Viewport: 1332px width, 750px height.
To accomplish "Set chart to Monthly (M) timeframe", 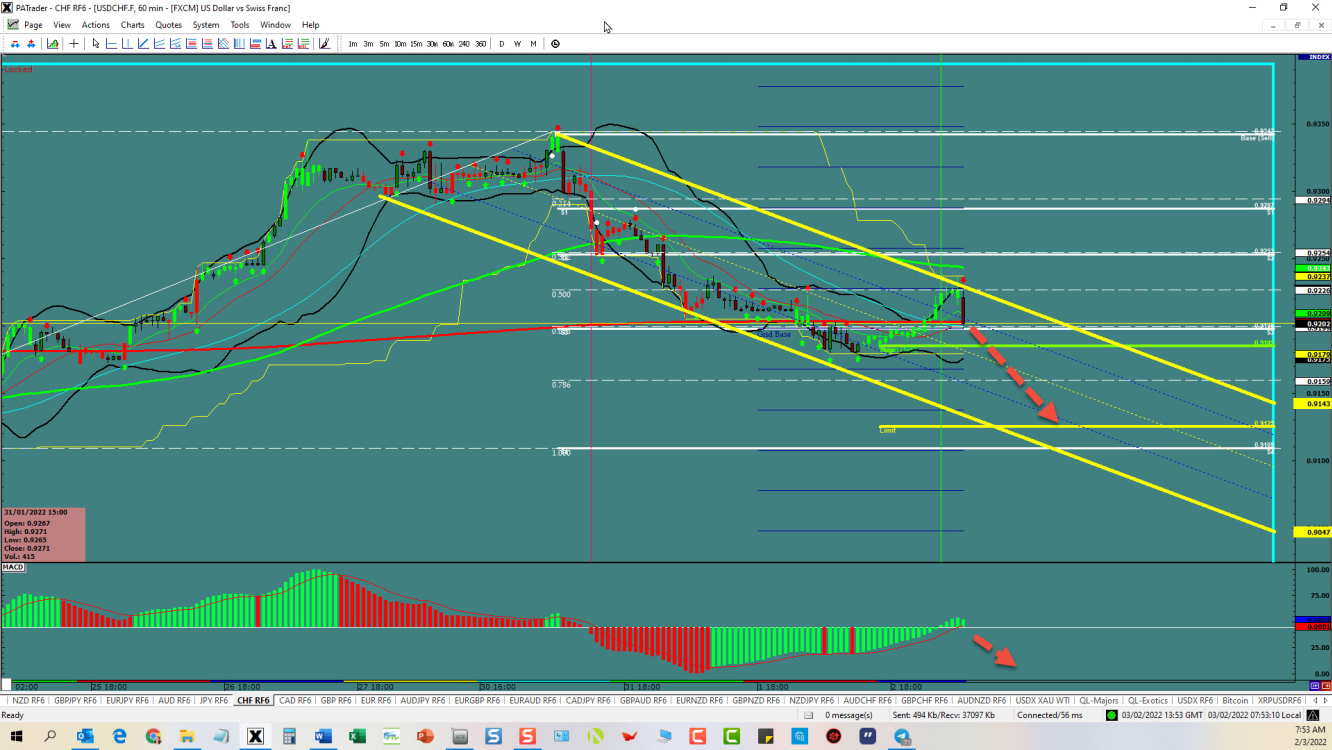I will [533, 44].
